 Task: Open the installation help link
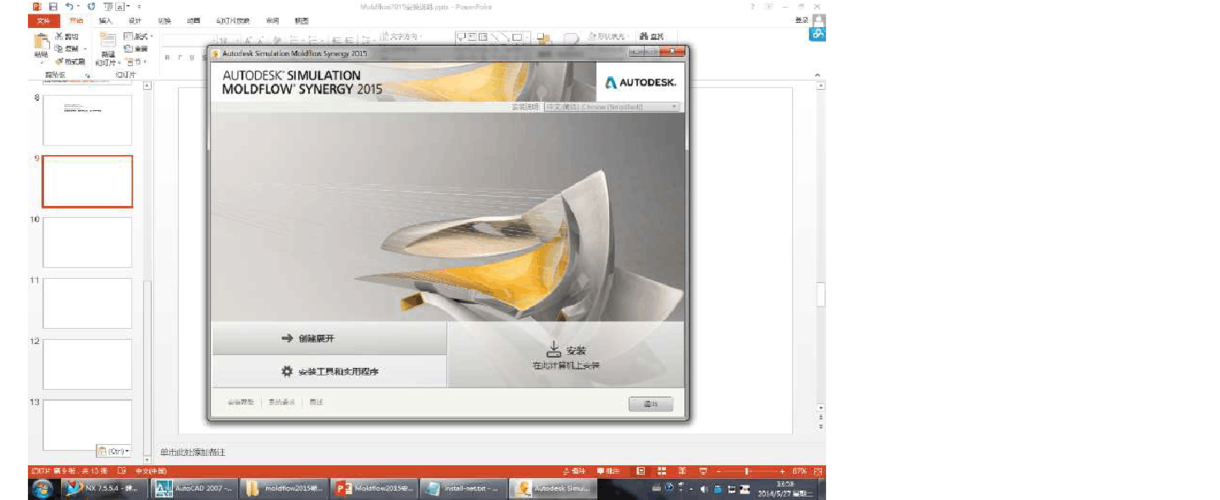(x=240, y=402)
